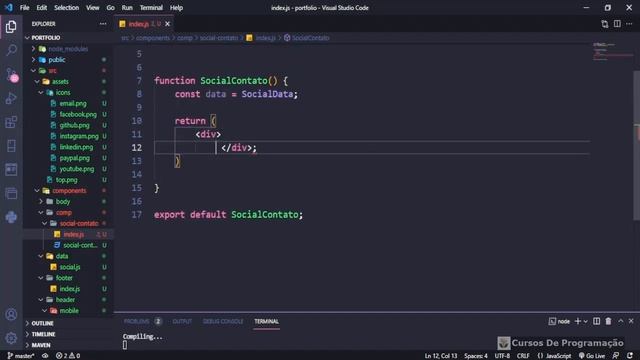Kill the terminal with trash icon
Viewport: 640px width, 360px height.
(608, 321)
